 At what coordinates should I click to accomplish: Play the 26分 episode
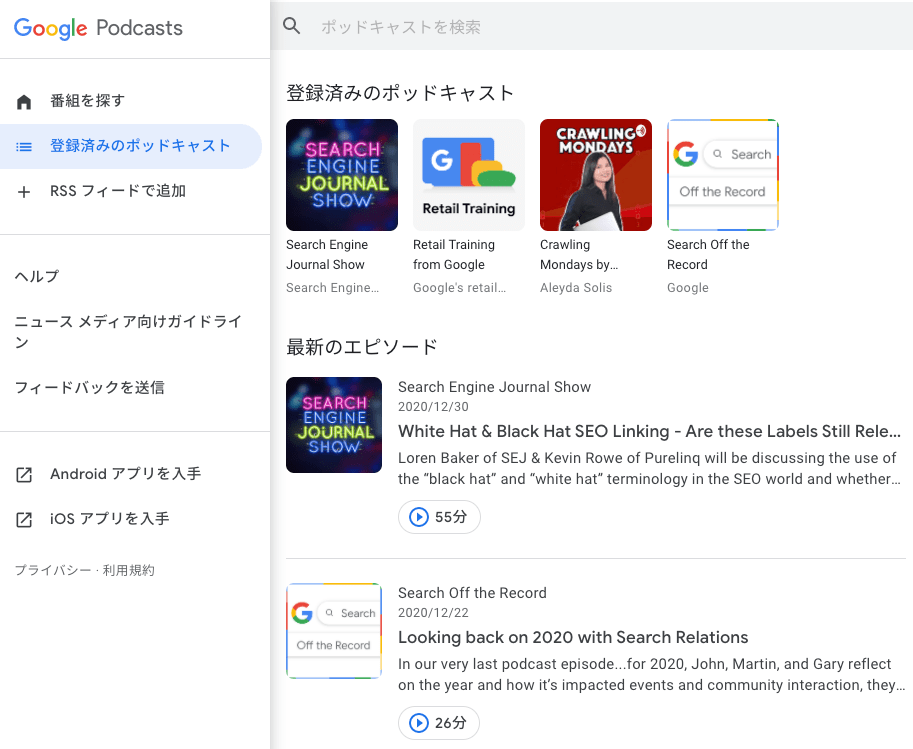(x=439, y=723)
